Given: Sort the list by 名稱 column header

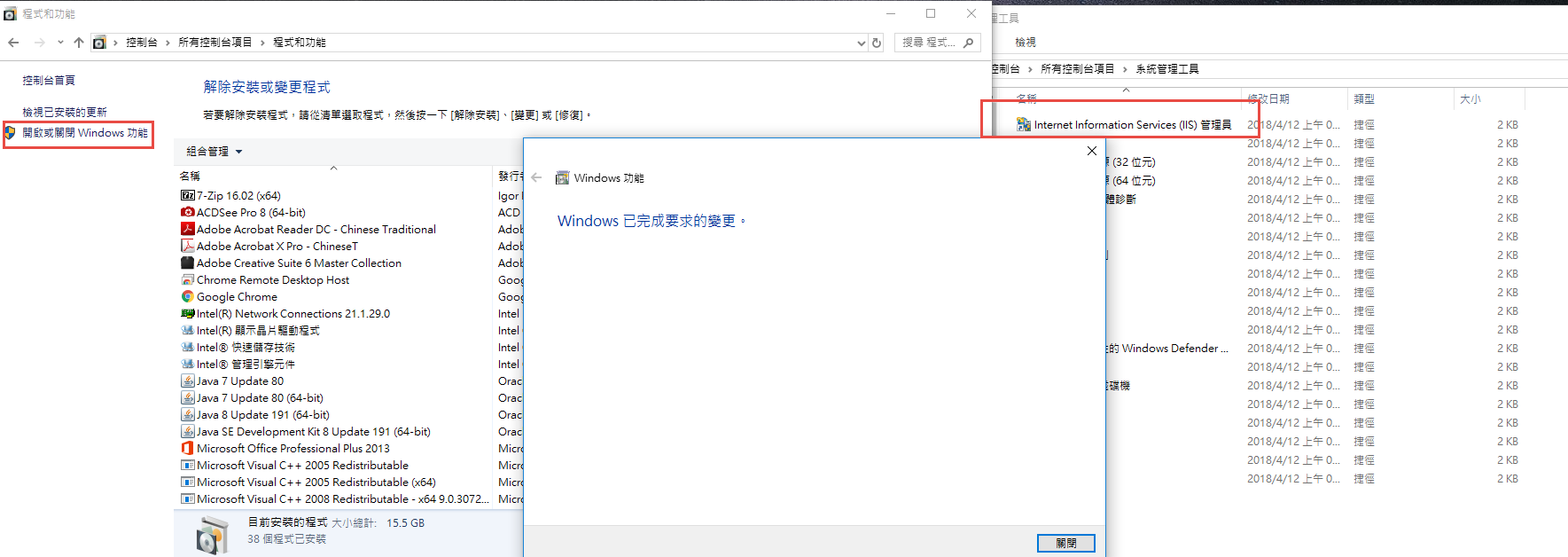Looking at the screenshot, I should [x=191, y=176].
